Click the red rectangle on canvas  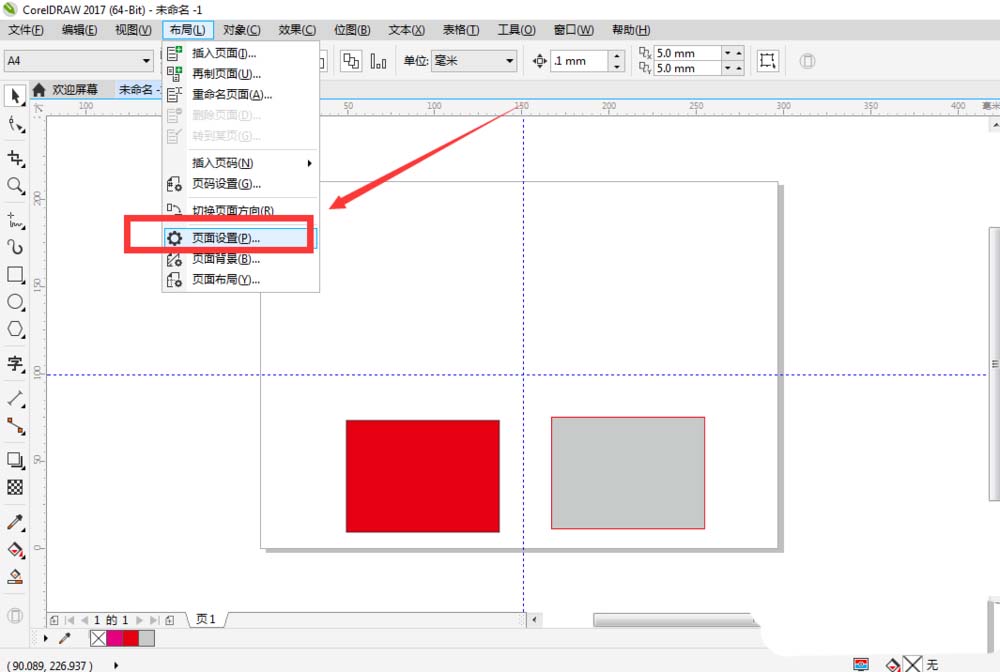(422, 476)
